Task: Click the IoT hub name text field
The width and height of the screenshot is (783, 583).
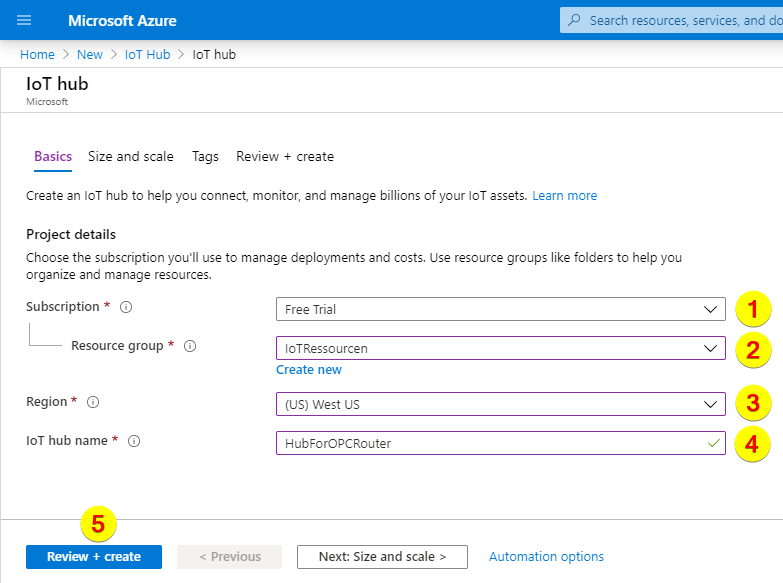Action: pos(490,442)
